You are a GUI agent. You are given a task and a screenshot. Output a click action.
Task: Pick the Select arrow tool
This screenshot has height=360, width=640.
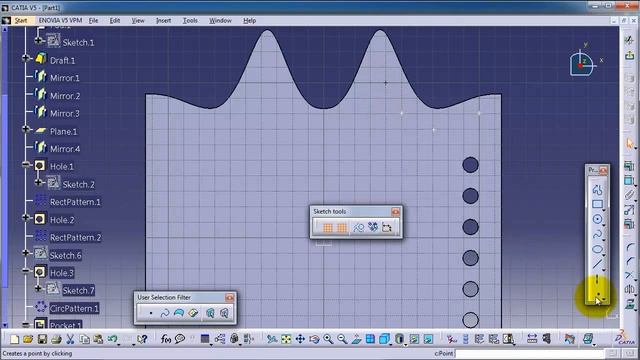pyautogui.click(x=629, y=143)
